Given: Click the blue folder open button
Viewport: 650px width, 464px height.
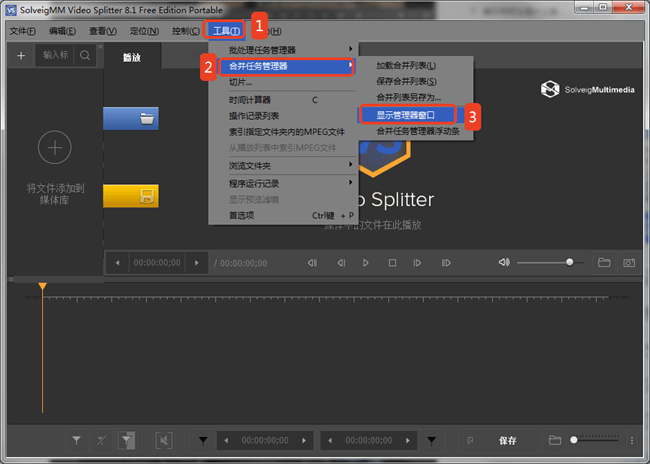Looking at the screenshot, I should coord(131,119).
